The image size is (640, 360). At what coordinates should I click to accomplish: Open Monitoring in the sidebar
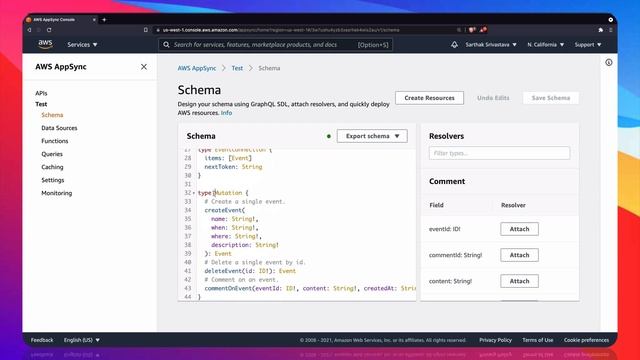[57, 193]
